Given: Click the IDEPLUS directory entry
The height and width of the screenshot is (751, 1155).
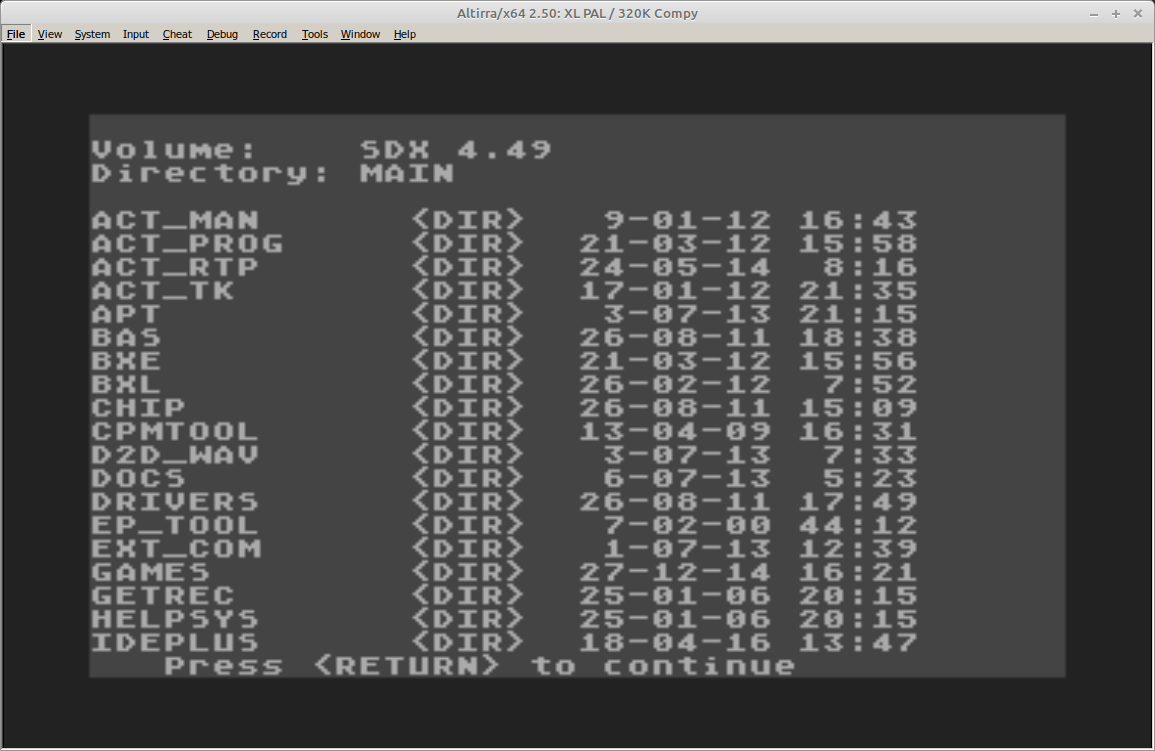Looking at the screenshot, I should tap(505, 643).
